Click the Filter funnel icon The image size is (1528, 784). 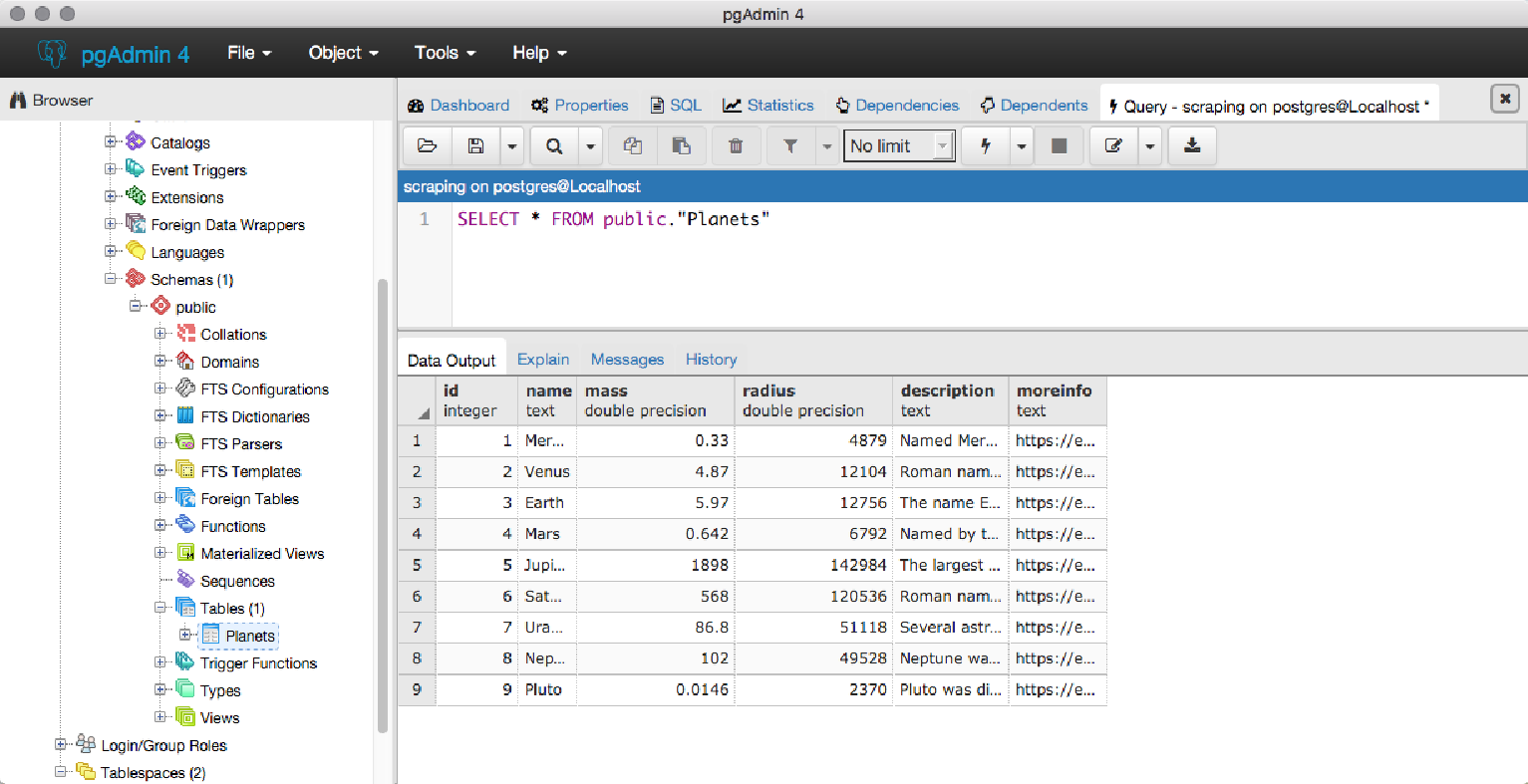coord(790,146)
